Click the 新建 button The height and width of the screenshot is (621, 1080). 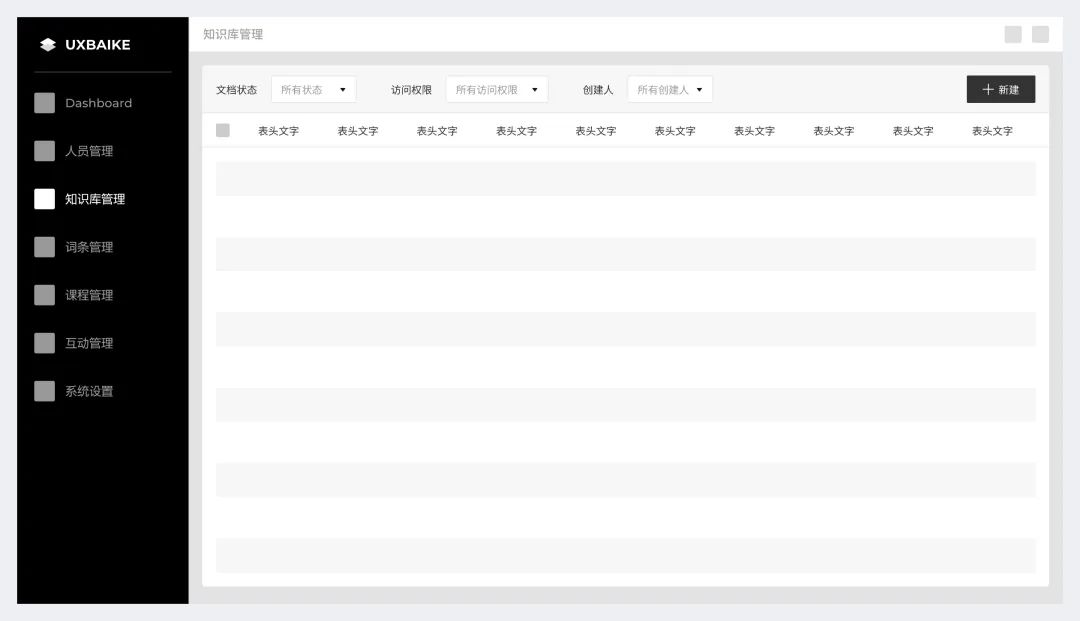point(1001,89)
